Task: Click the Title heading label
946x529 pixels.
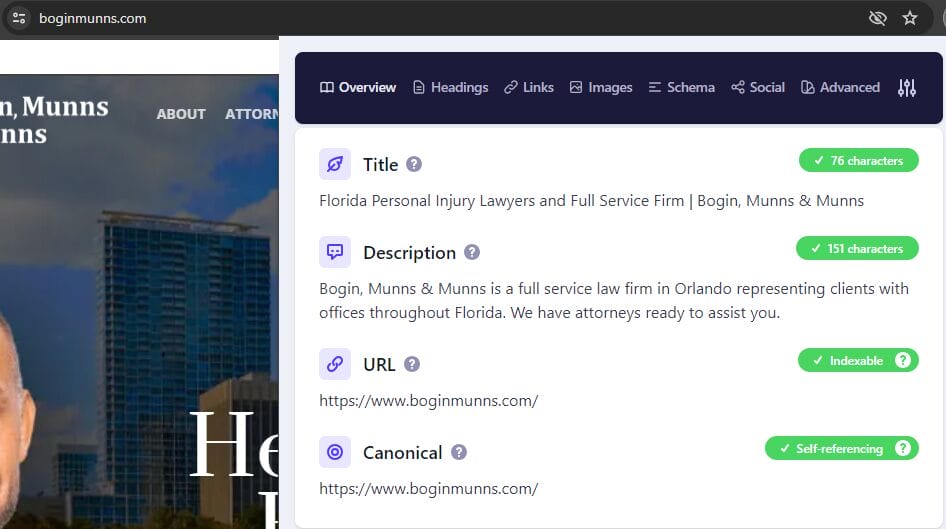Action: 381,164
